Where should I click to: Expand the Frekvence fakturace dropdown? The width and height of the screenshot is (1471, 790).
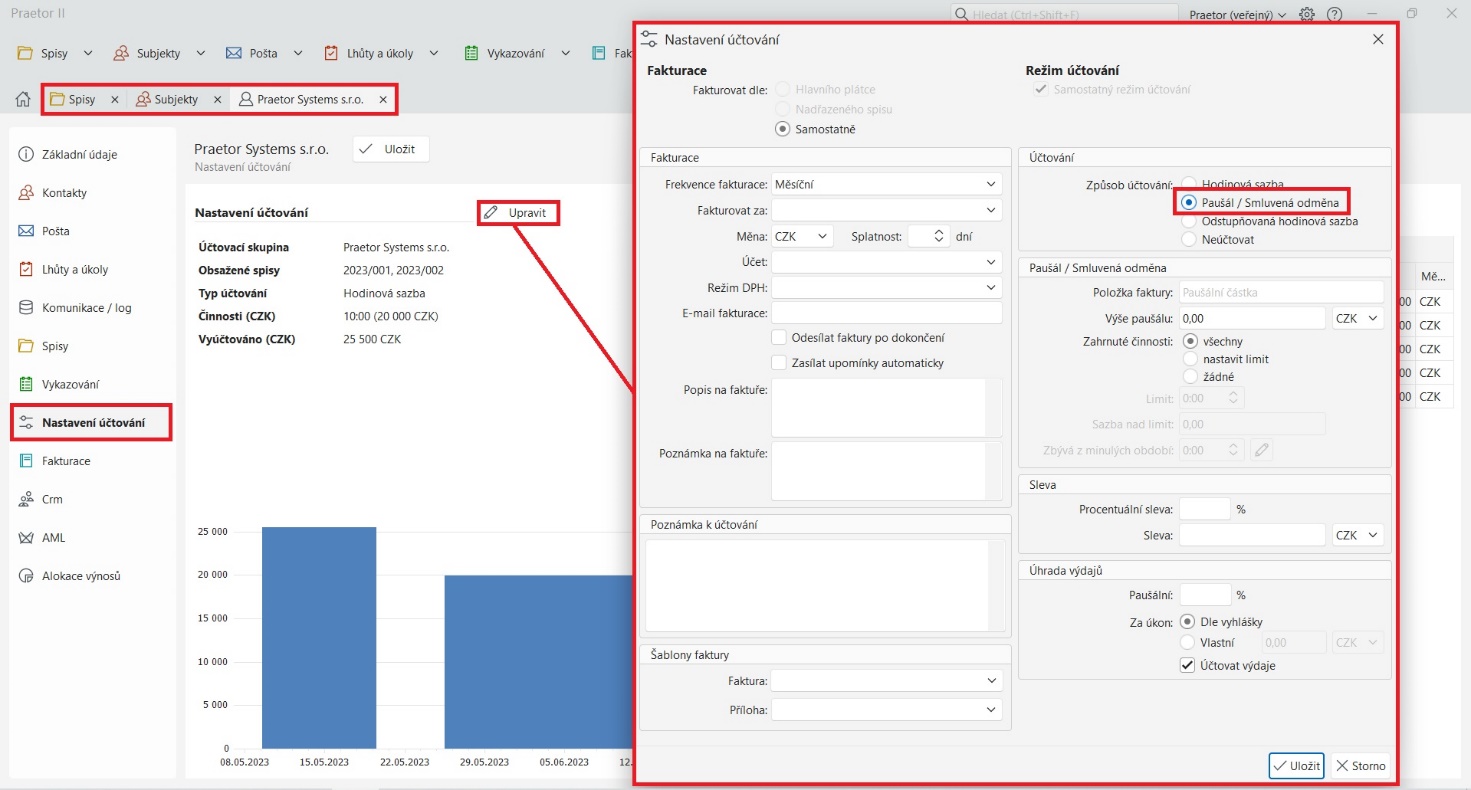point(886,184)
